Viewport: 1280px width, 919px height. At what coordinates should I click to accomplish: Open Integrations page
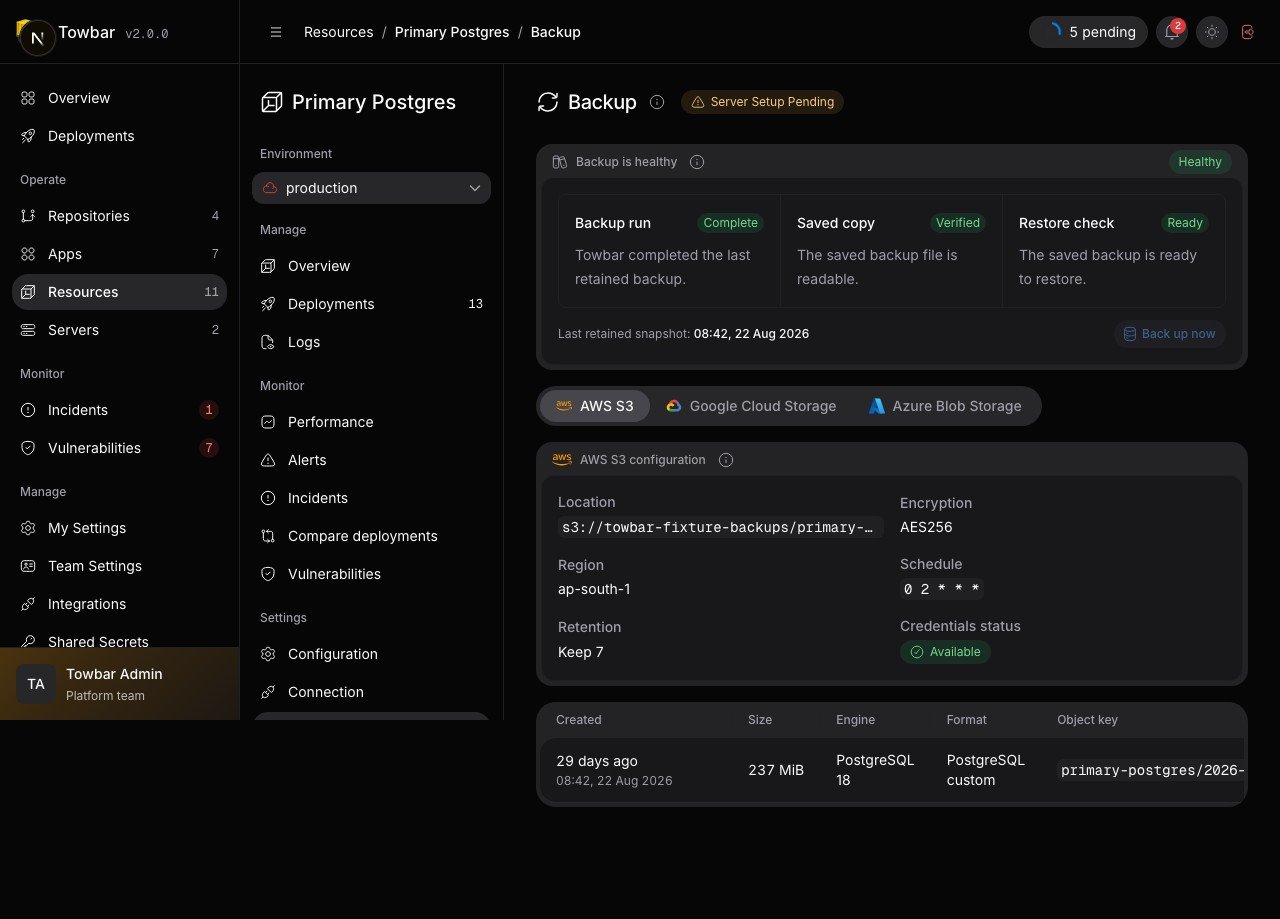click(x=119, y=604)
